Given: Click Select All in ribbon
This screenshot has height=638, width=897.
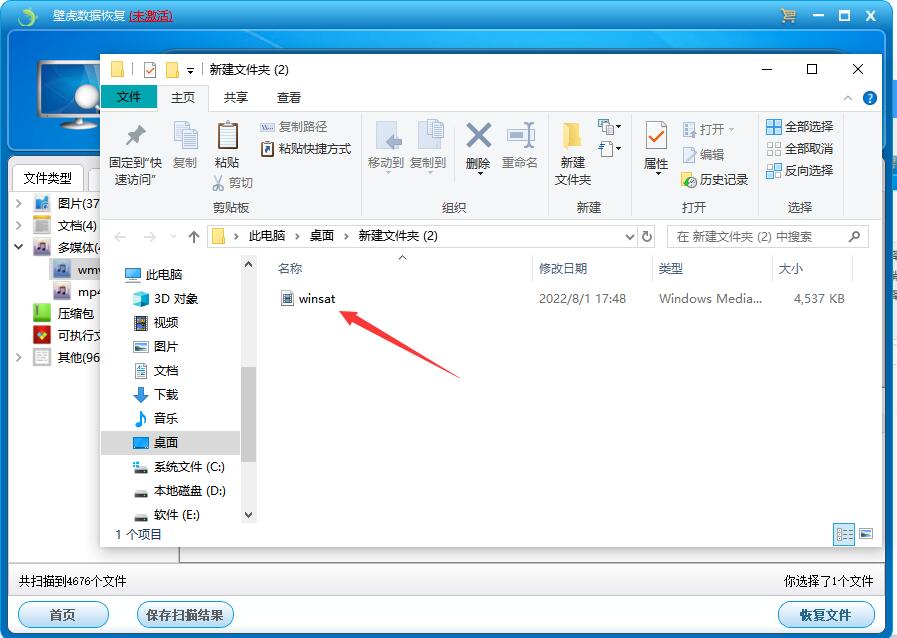Looking at the screenshot, I should [x=799, y=127].
